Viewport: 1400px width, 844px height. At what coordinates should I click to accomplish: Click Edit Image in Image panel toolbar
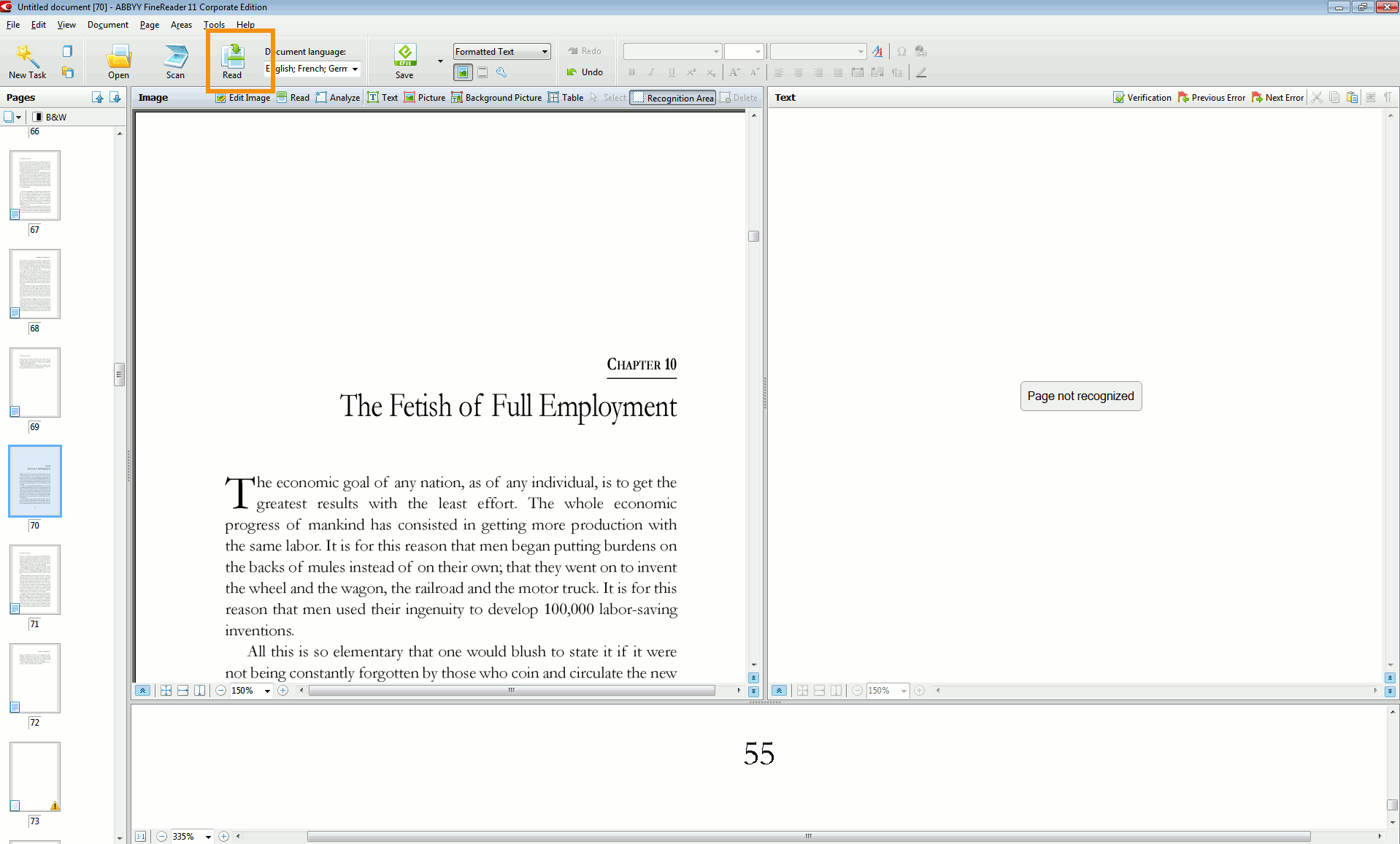[243, 98]
